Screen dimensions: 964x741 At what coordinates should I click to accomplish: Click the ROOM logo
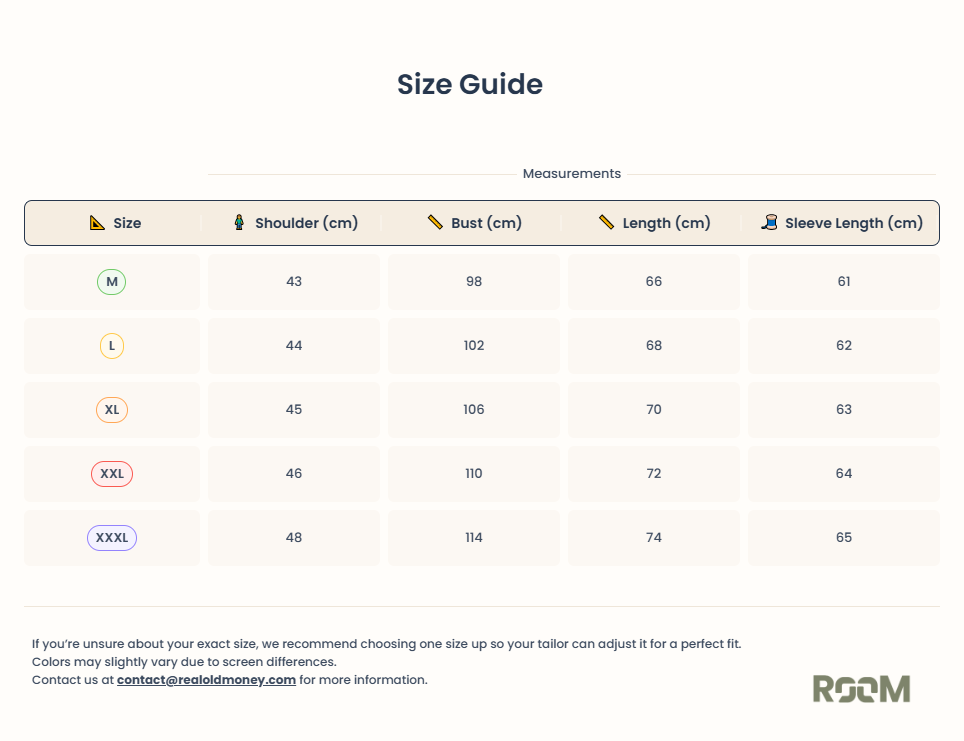861,689
